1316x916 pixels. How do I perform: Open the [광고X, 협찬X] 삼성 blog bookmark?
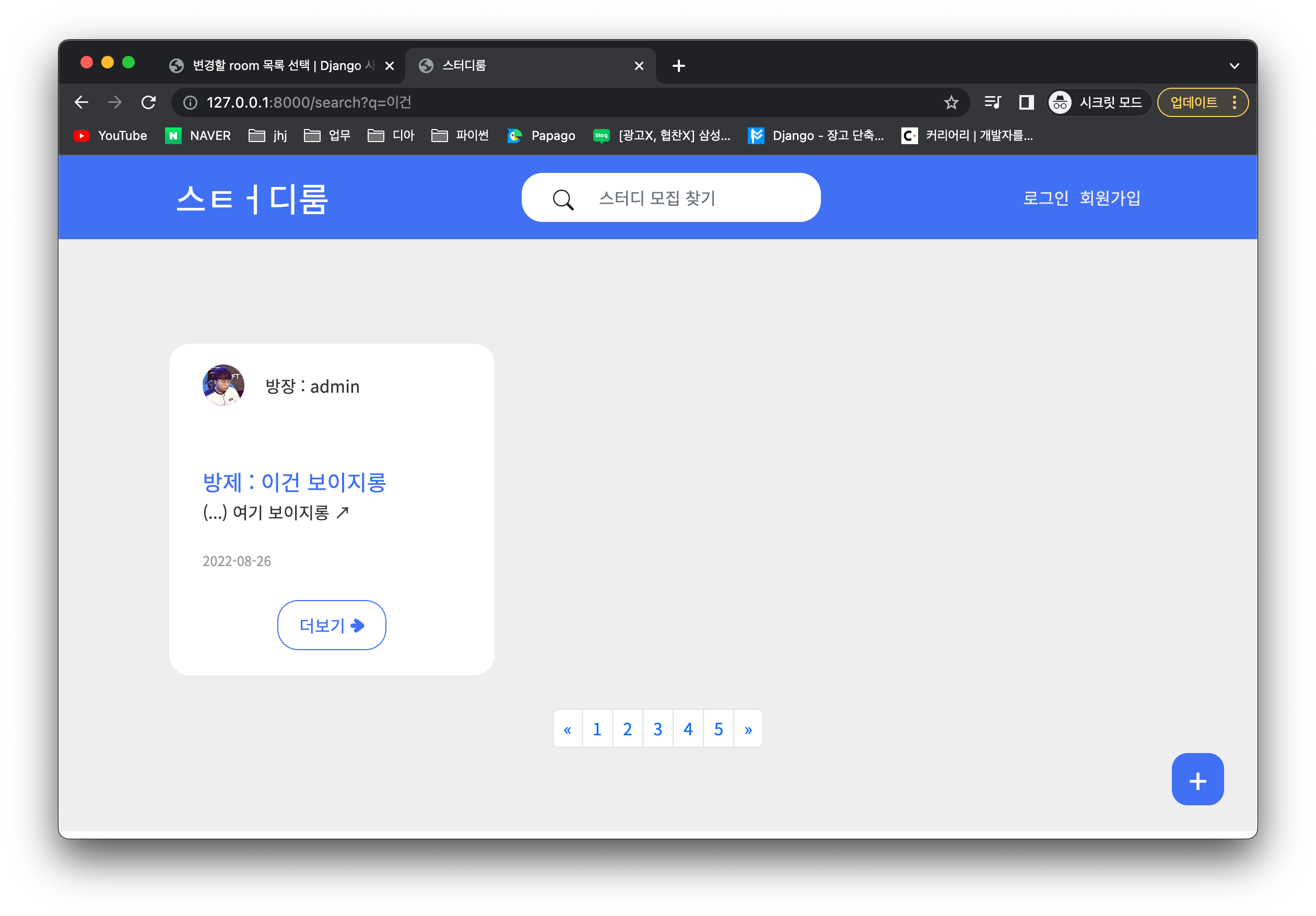662,136
